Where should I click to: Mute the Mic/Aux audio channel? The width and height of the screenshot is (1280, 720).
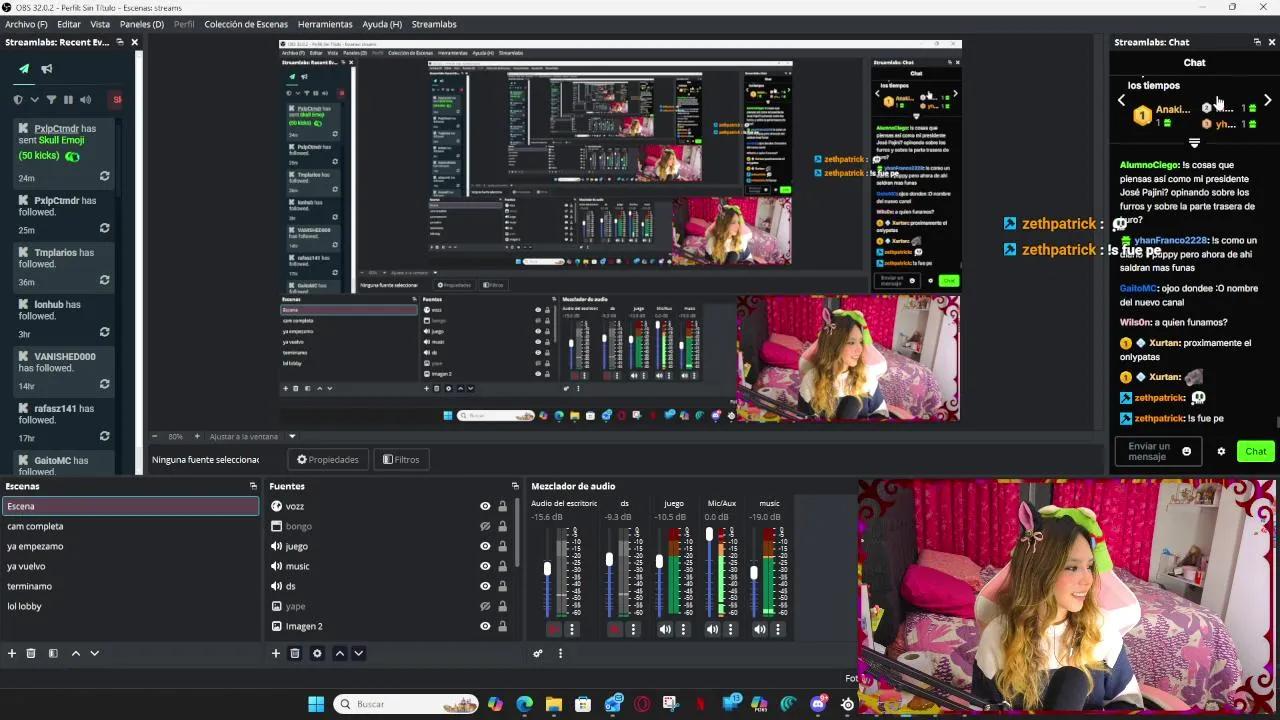(x=712, y=629)
